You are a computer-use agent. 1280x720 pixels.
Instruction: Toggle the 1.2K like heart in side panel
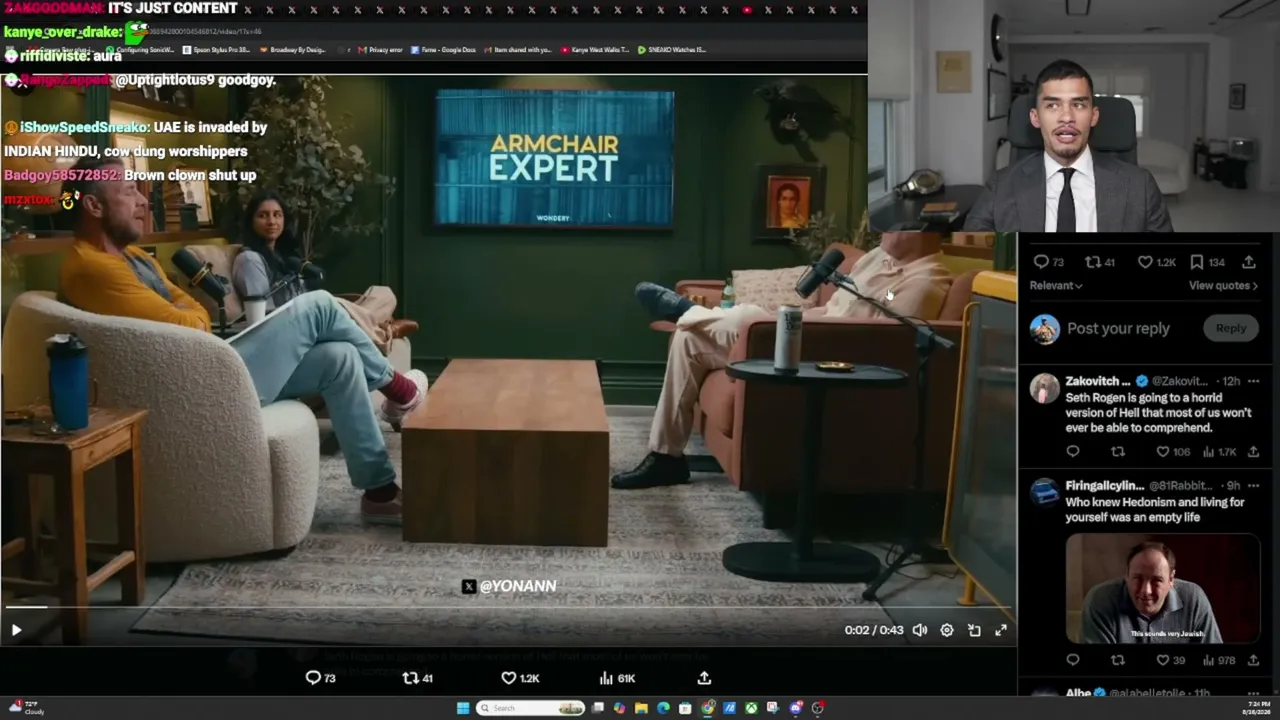[x=1157, y=262]
